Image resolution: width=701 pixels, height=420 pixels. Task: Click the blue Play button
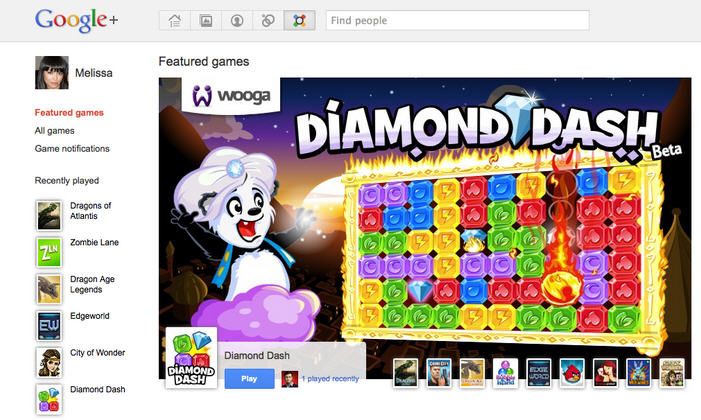(x=249, y=378)
